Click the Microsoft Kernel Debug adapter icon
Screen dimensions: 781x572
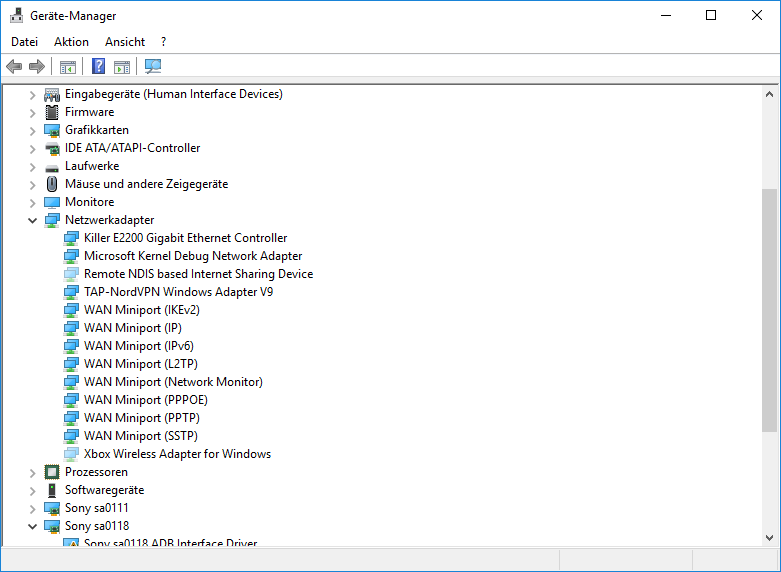click(x=71, y=256)
